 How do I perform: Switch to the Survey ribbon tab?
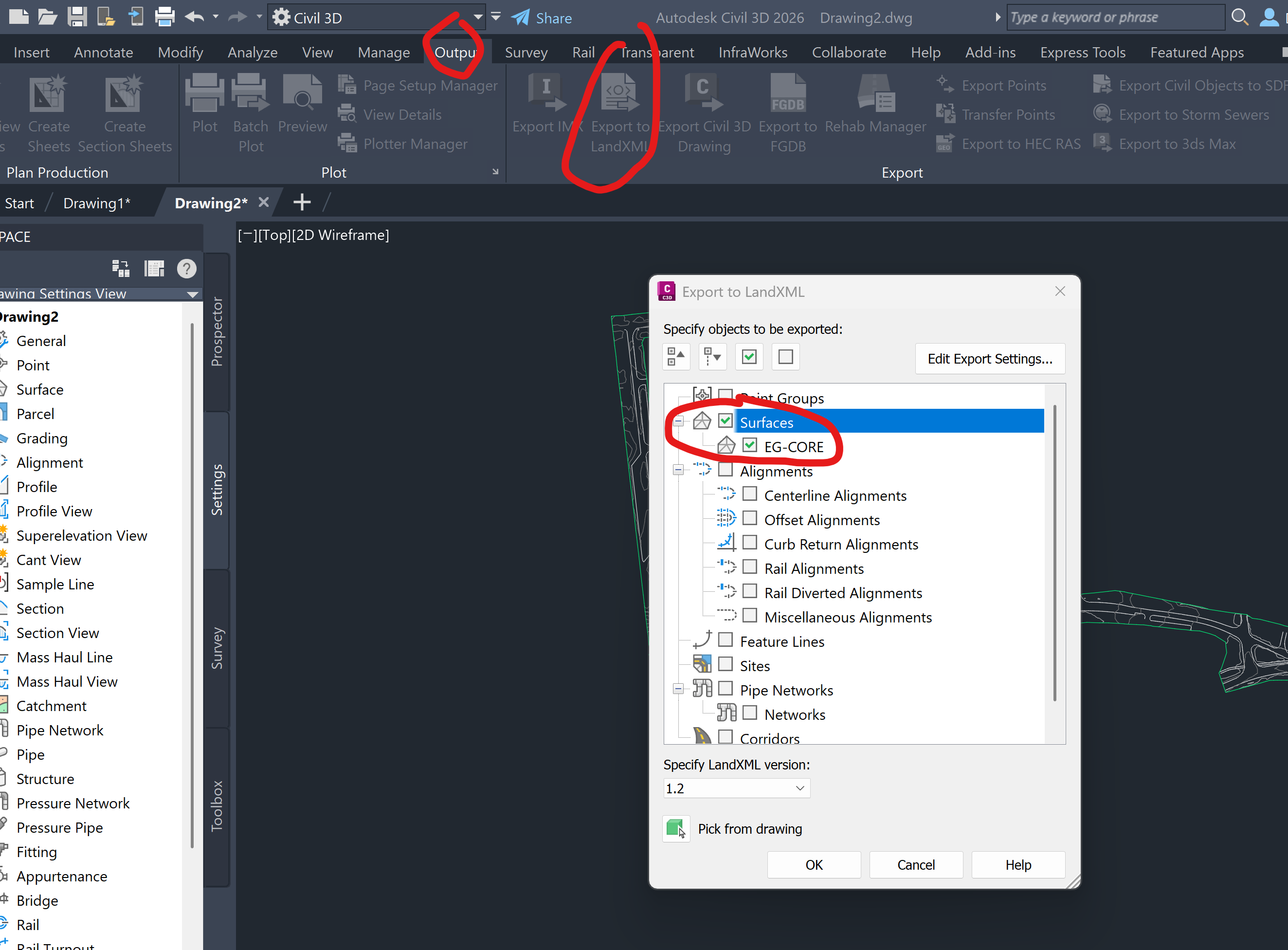pos(526,52)
